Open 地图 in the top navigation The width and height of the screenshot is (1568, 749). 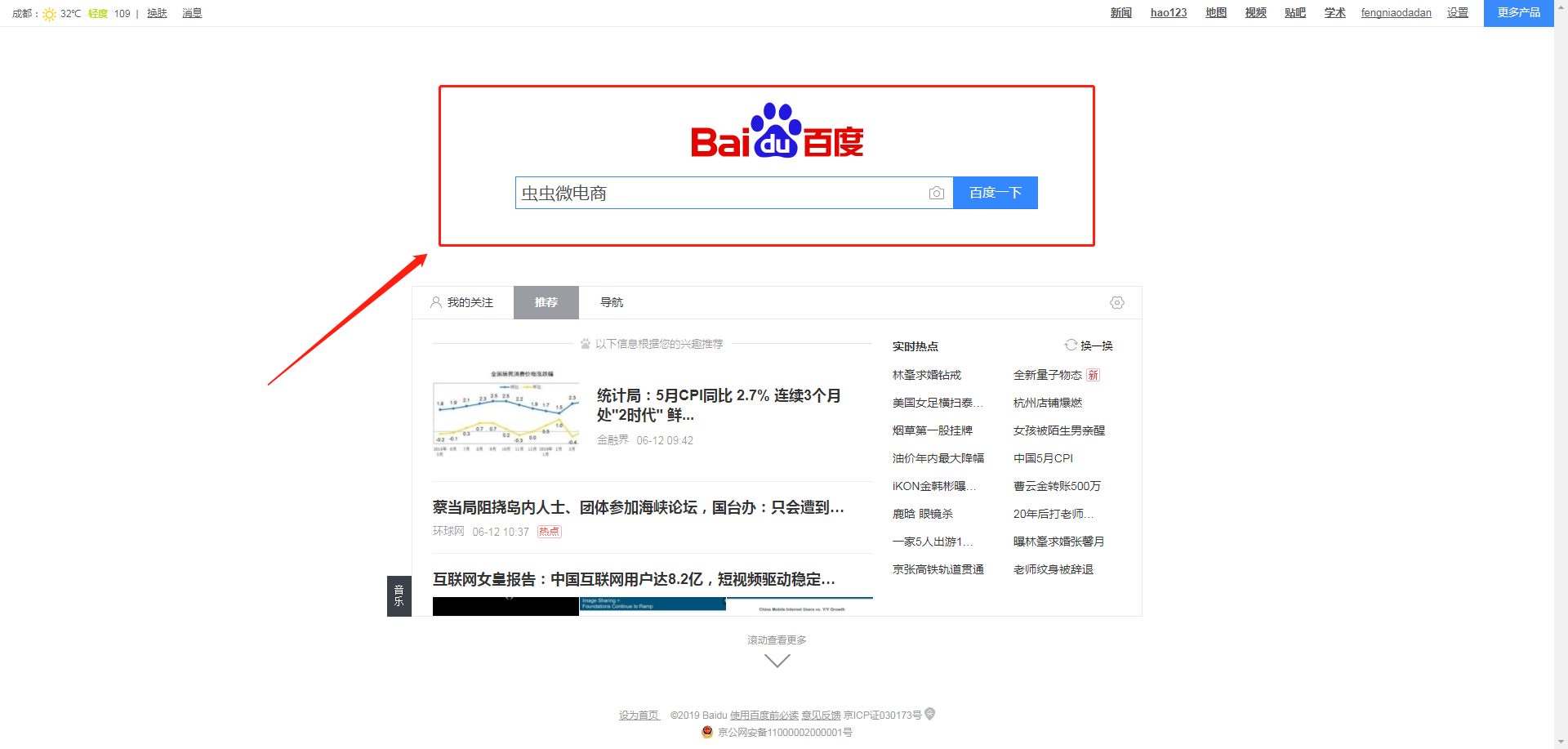point(1216,13)
